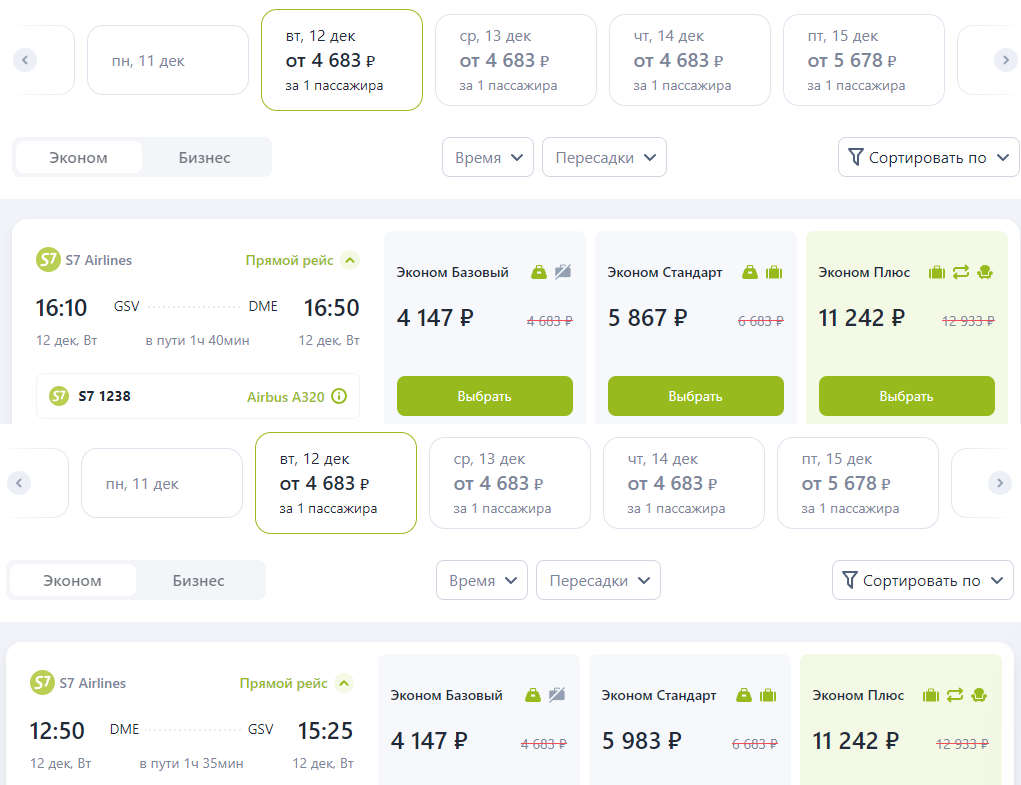
Task: Select ср, 13 дек in upper date carousel
Action: click(x=516, y=60)
